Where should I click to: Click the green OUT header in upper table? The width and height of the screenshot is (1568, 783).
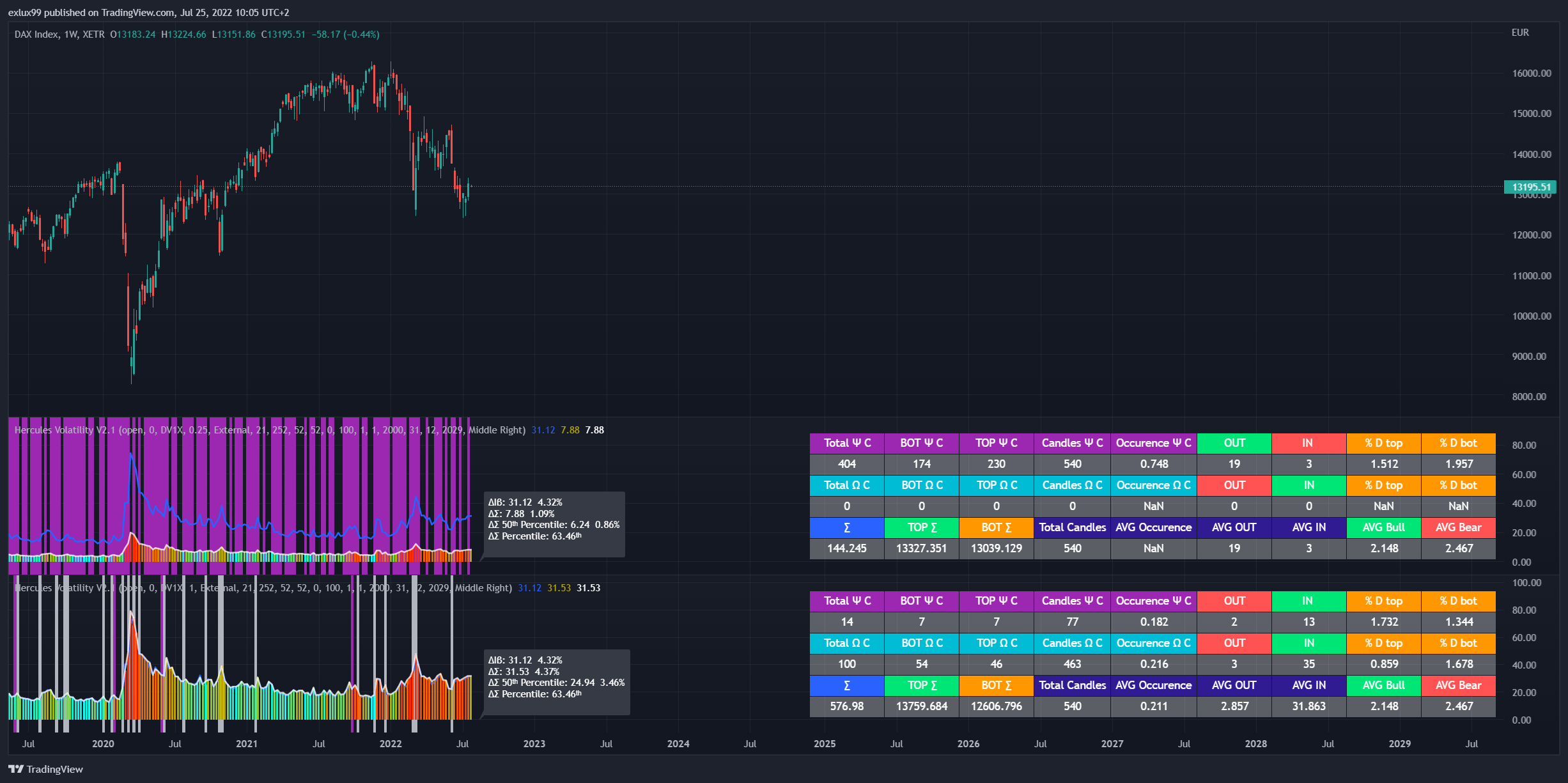pos(1234,443)
